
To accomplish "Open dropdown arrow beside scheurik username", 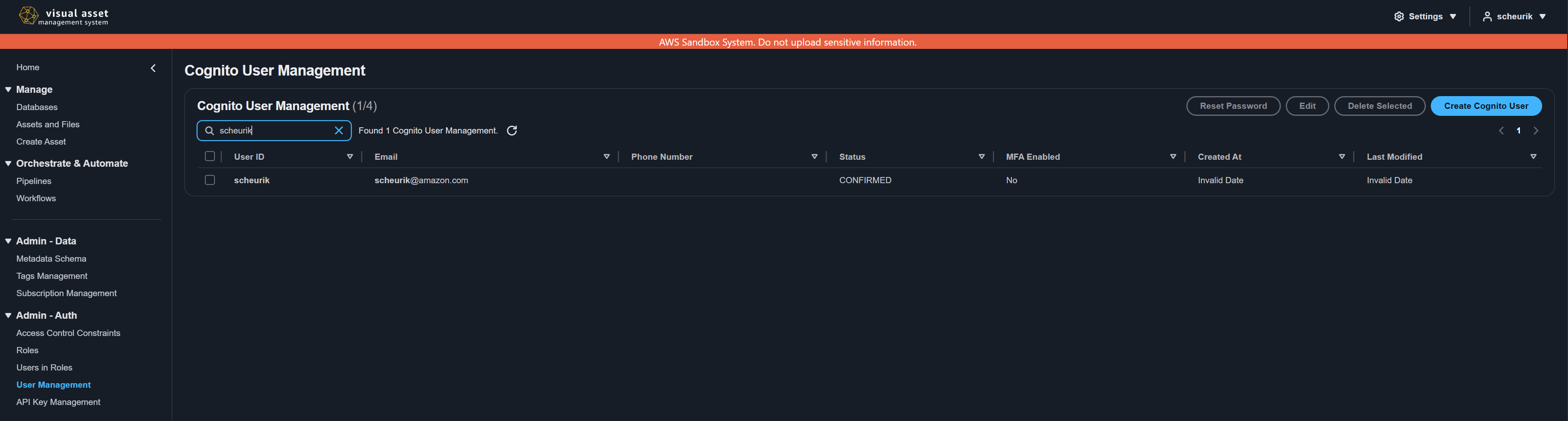I will pos(1543,17).
